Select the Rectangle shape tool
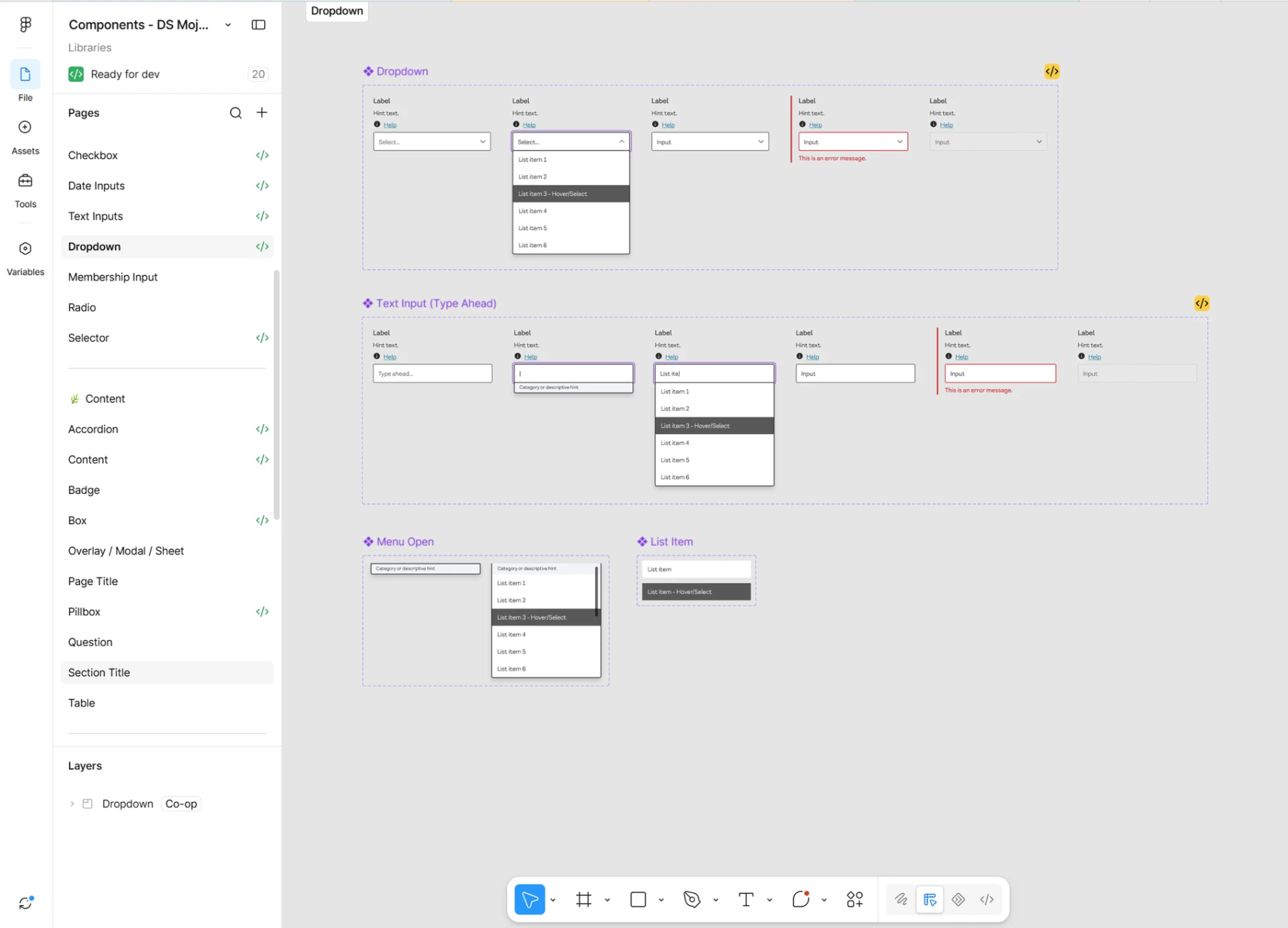This screenshot has width=1288, height=928. [638, 899]
